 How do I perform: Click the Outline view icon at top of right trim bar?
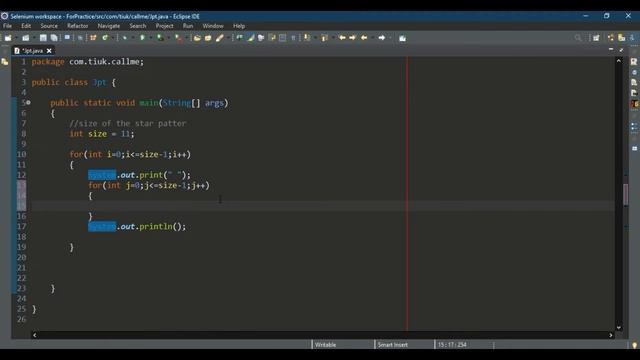coord(634,62)
